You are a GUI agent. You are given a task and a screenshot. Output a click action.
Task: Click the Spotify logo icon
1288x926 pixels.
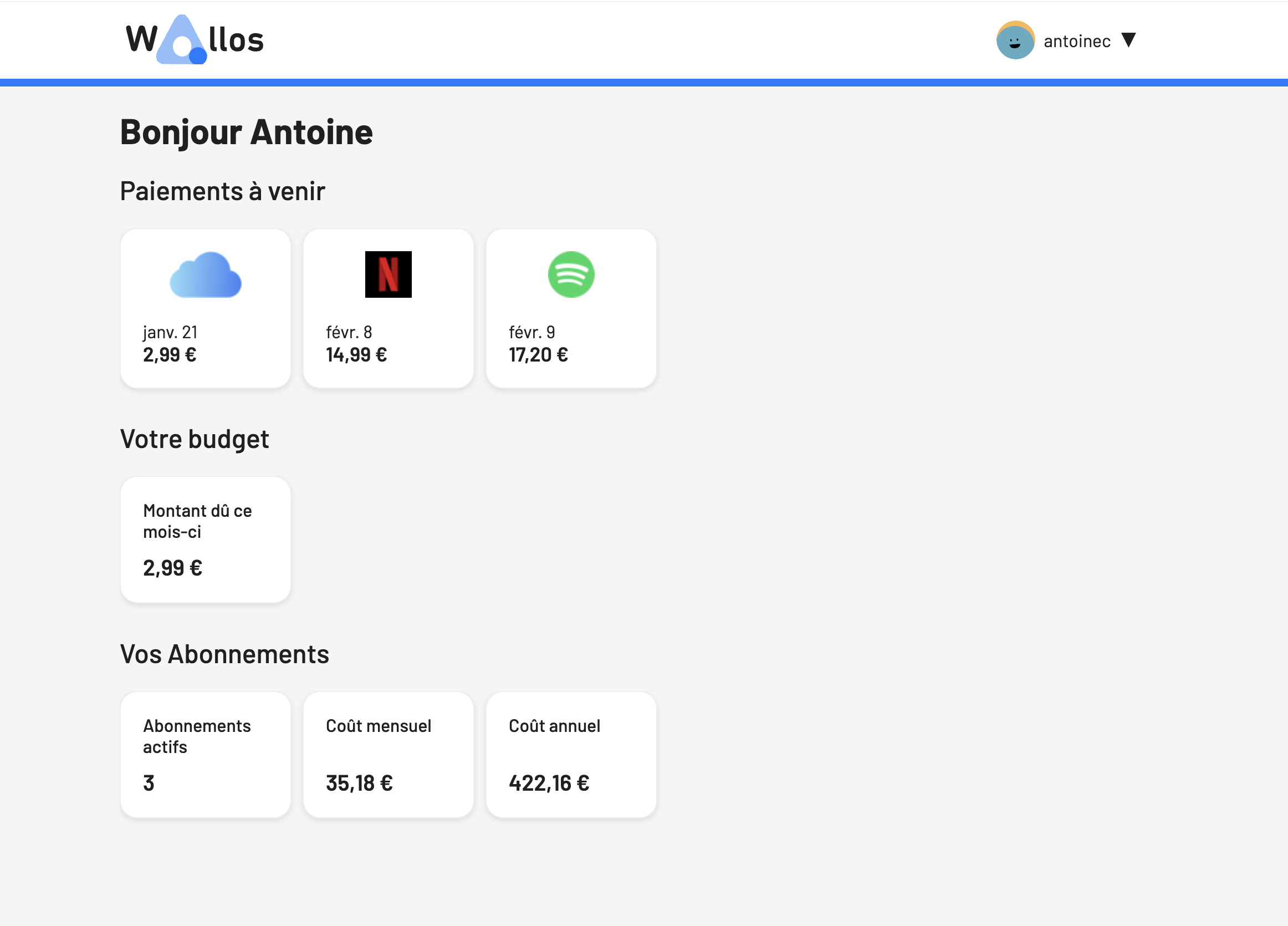pos(571,274)
